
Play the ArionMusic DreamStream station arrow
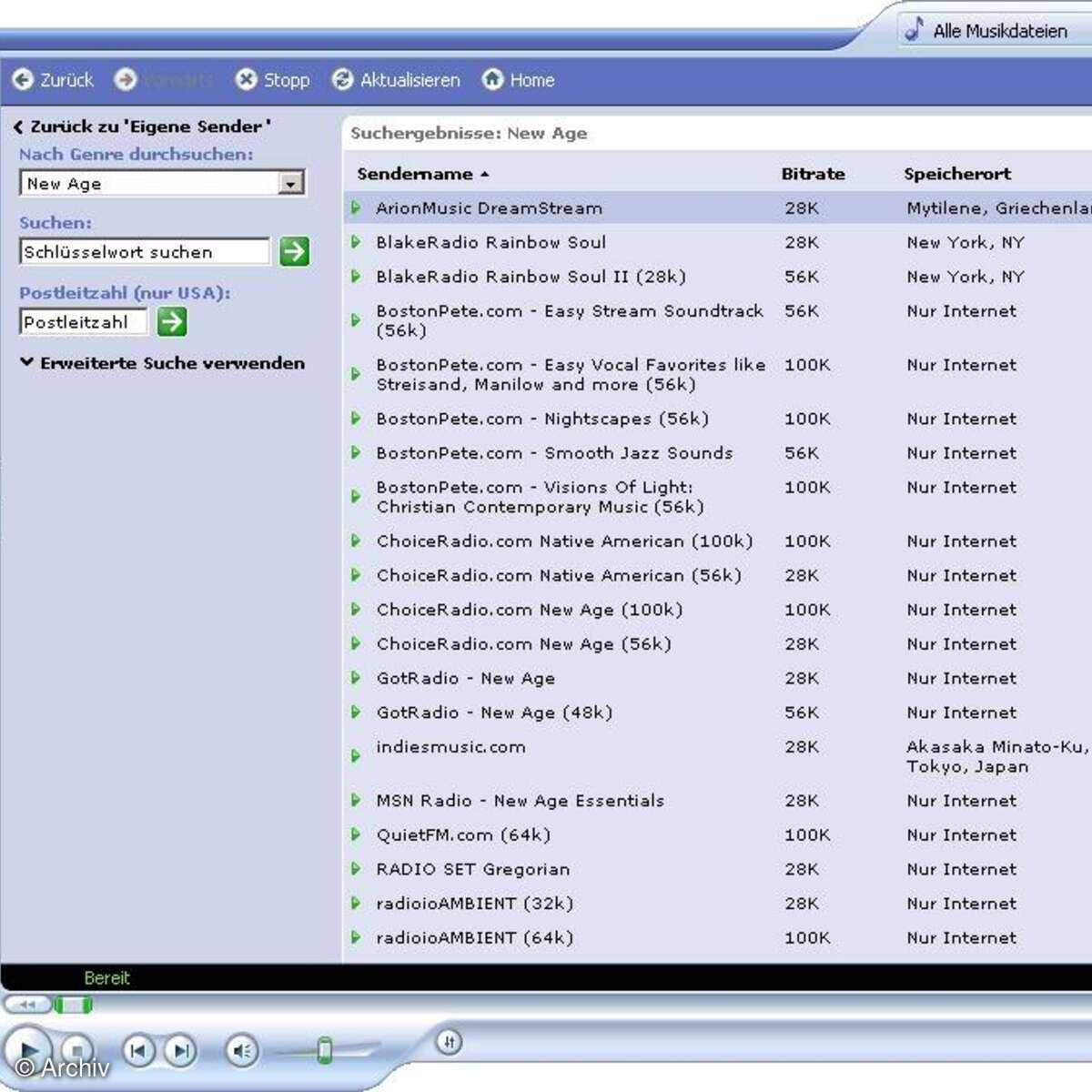tap(356, 208)
